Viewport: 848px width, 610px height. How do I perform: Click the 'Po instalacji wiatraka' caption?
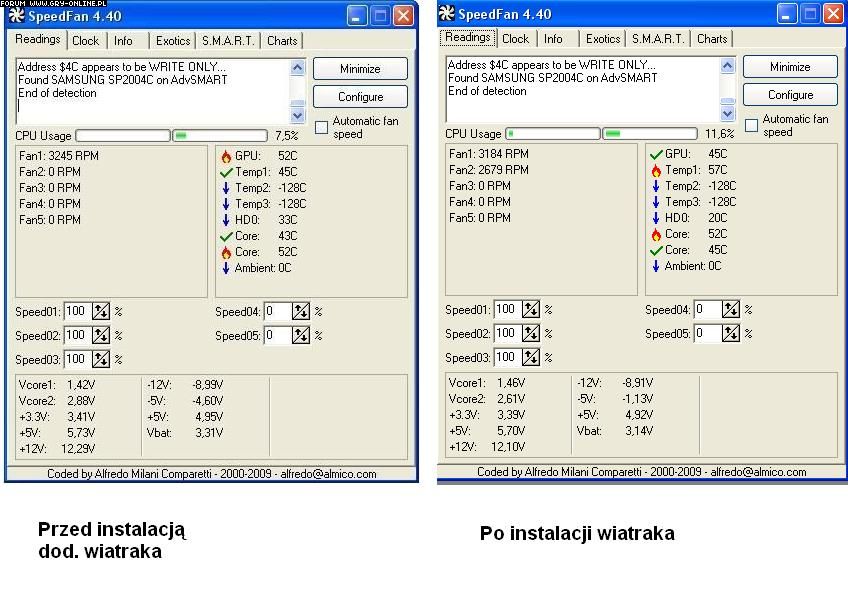577,534
